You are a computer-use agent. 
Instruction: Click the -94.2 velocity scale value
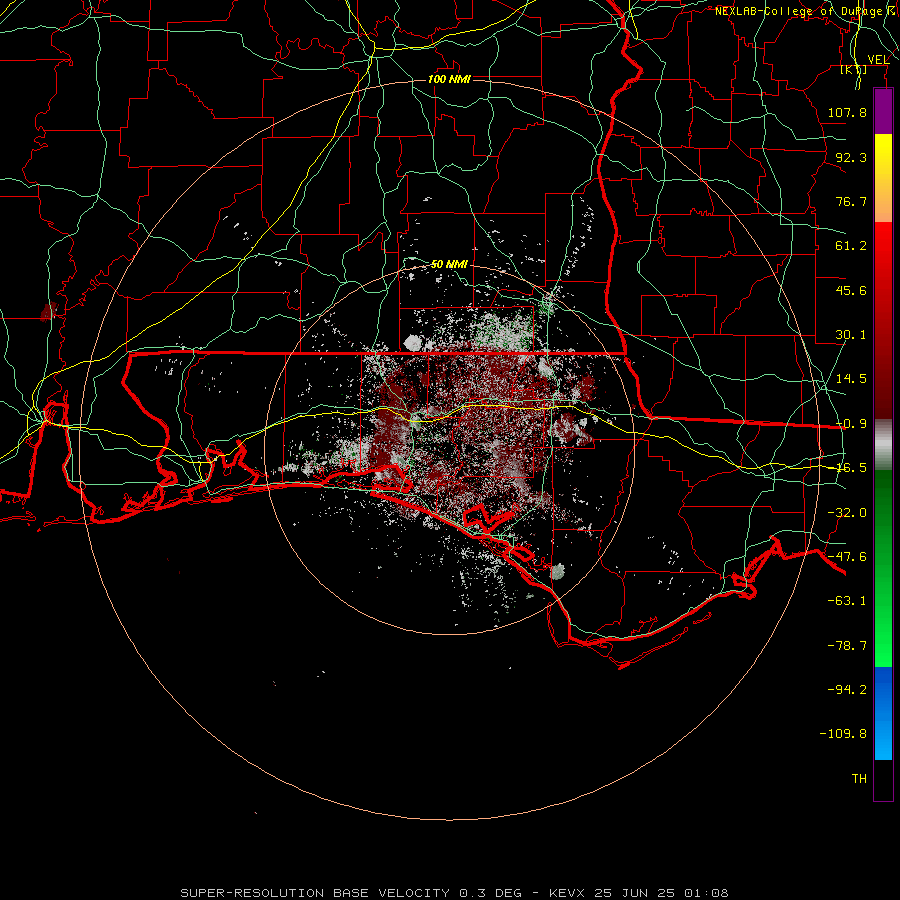847,689
